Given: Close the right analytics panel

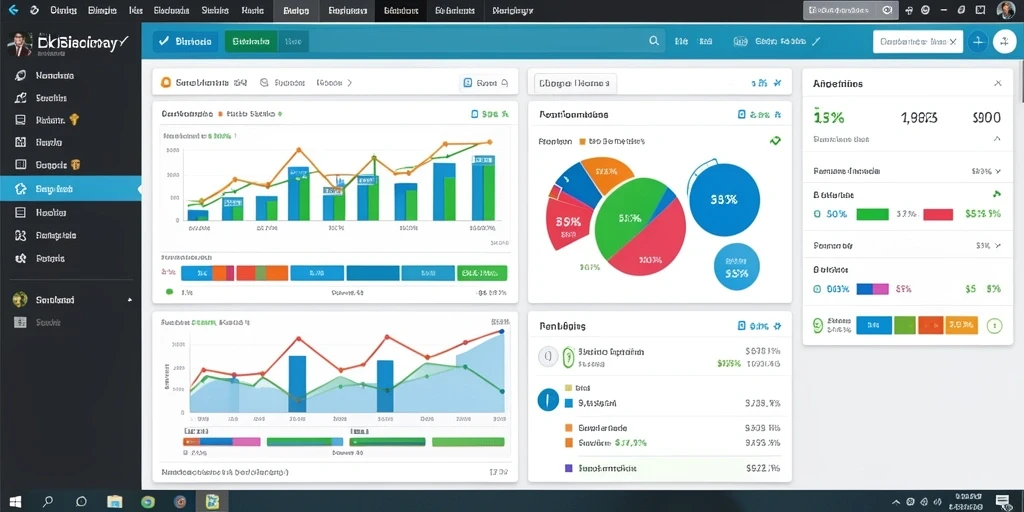Looking at the screenshot, I should tap(998, 83).
